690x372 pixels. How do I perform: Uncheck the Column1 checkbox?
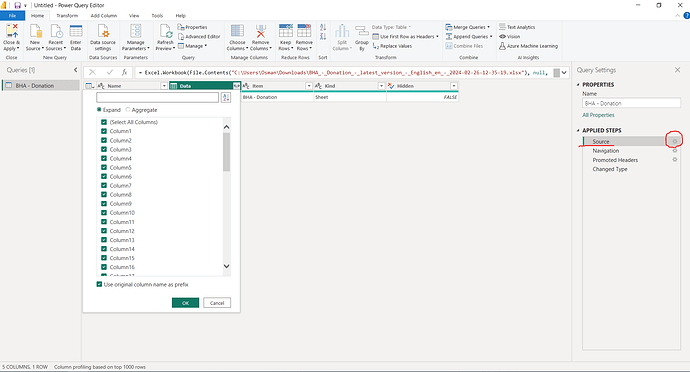[104, 131]
